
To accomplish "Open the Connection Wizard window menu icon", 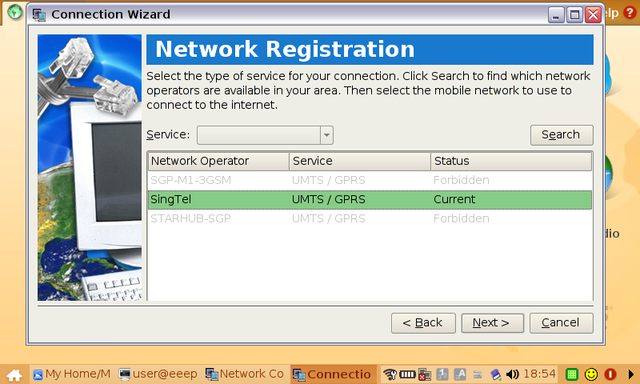I will click(x=39, y=15).
